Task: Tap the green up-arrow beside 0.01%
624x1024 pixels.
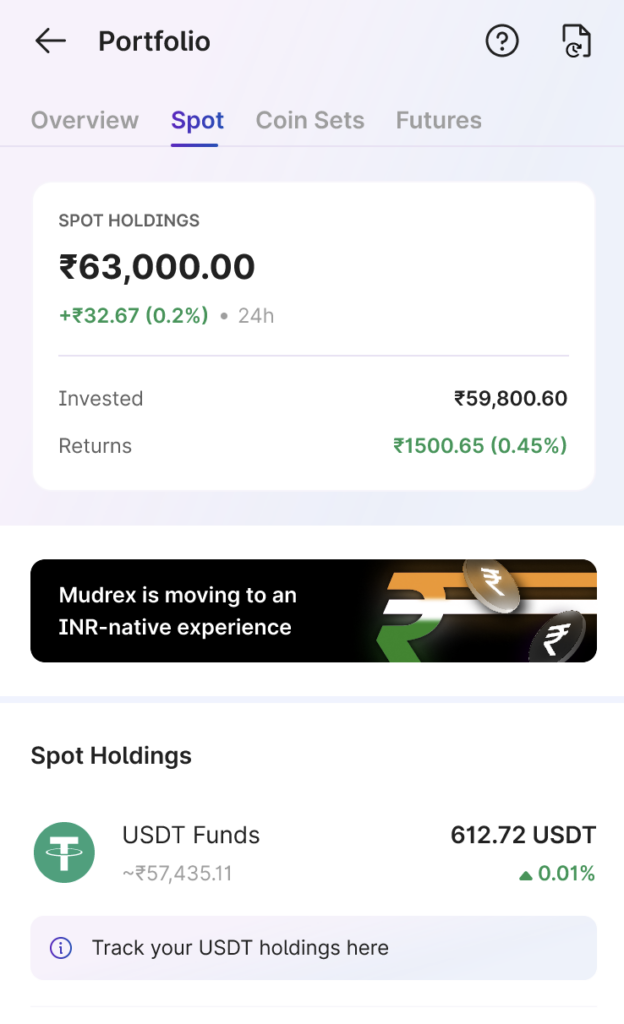Action: click(x=525, y=875)
